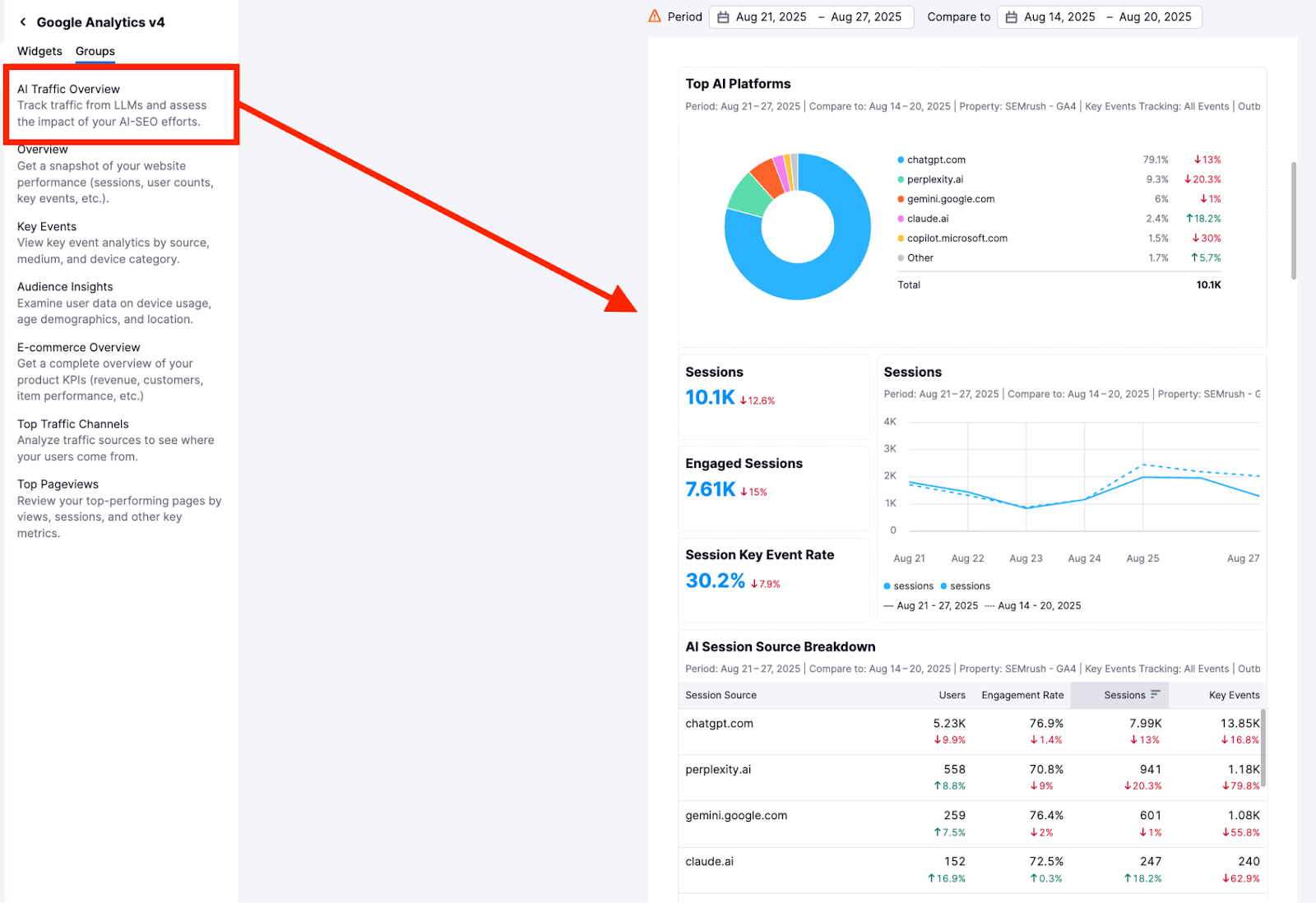Click the copilot.microsoft.com legend dot

[900, 238]
